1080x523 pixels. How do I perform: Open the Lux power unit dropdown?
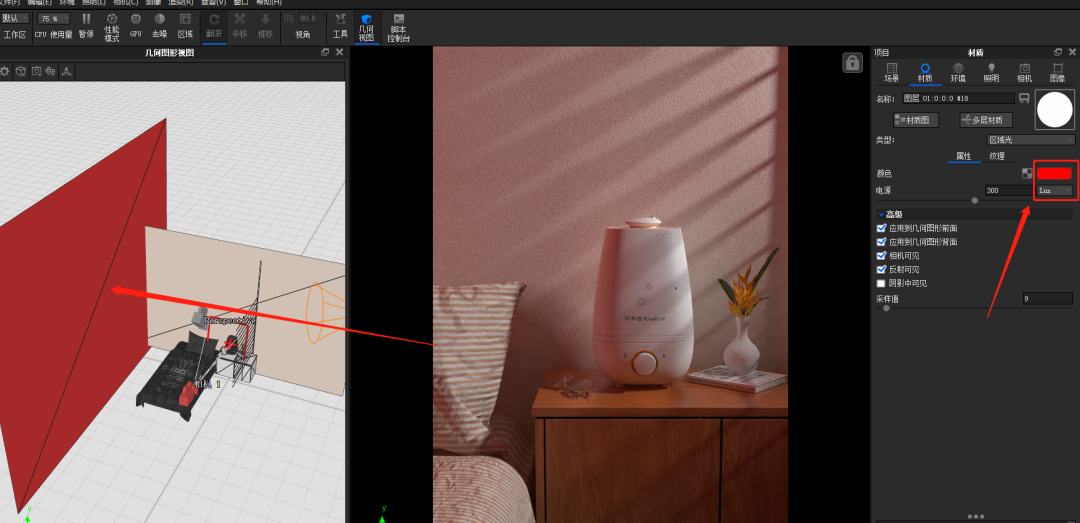pyautogui.click(x=1054, y=190)
